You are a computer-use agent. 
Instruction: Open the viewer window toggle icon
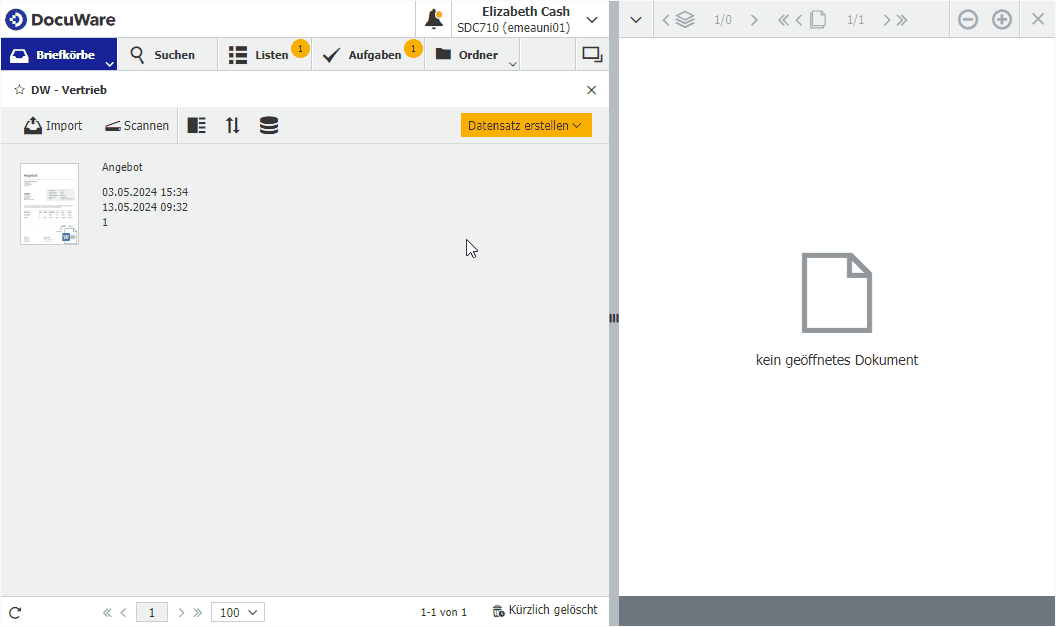tap(592, 55)
